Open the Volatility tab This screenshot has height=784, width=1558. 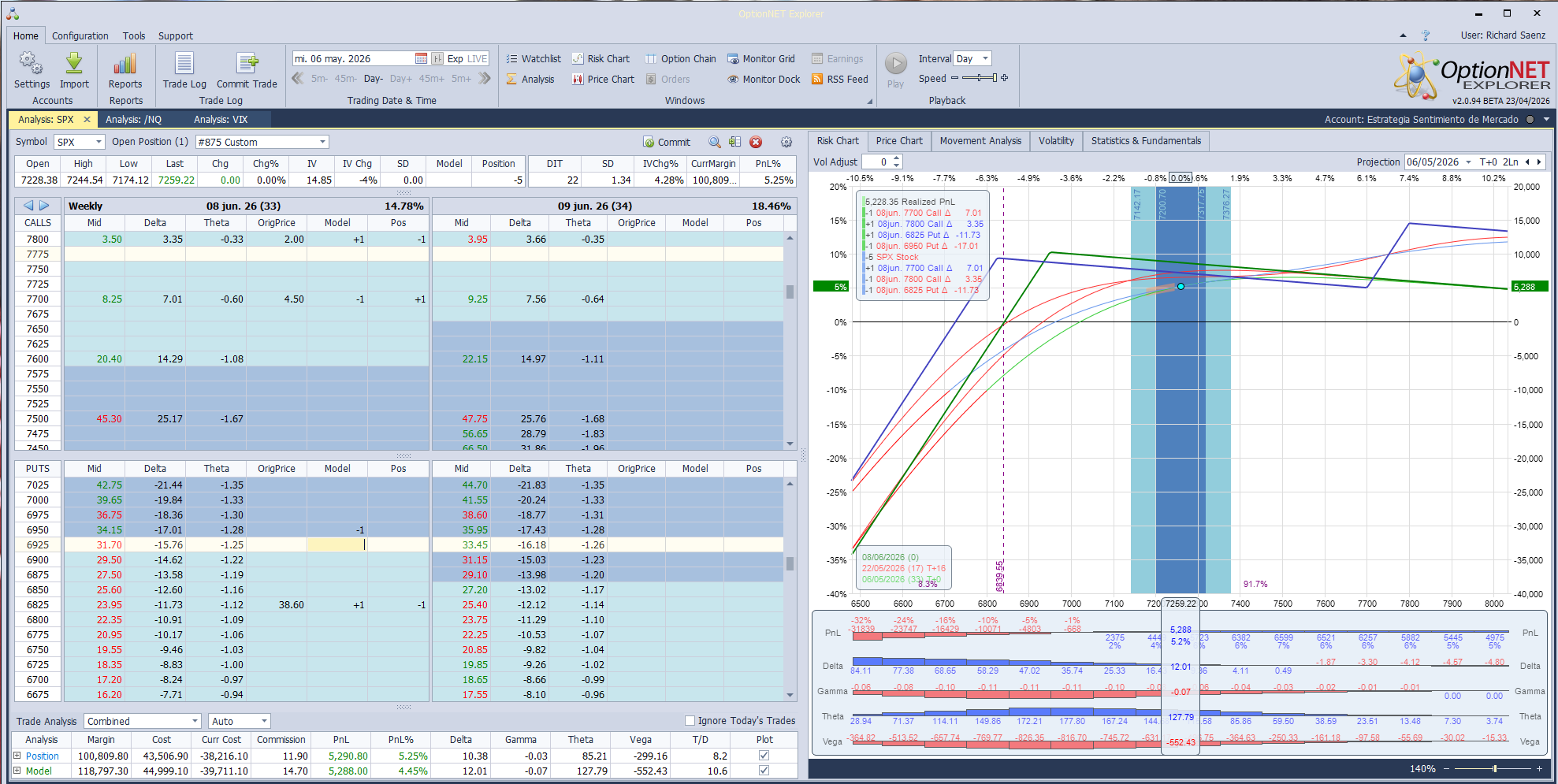(1056, 141)
